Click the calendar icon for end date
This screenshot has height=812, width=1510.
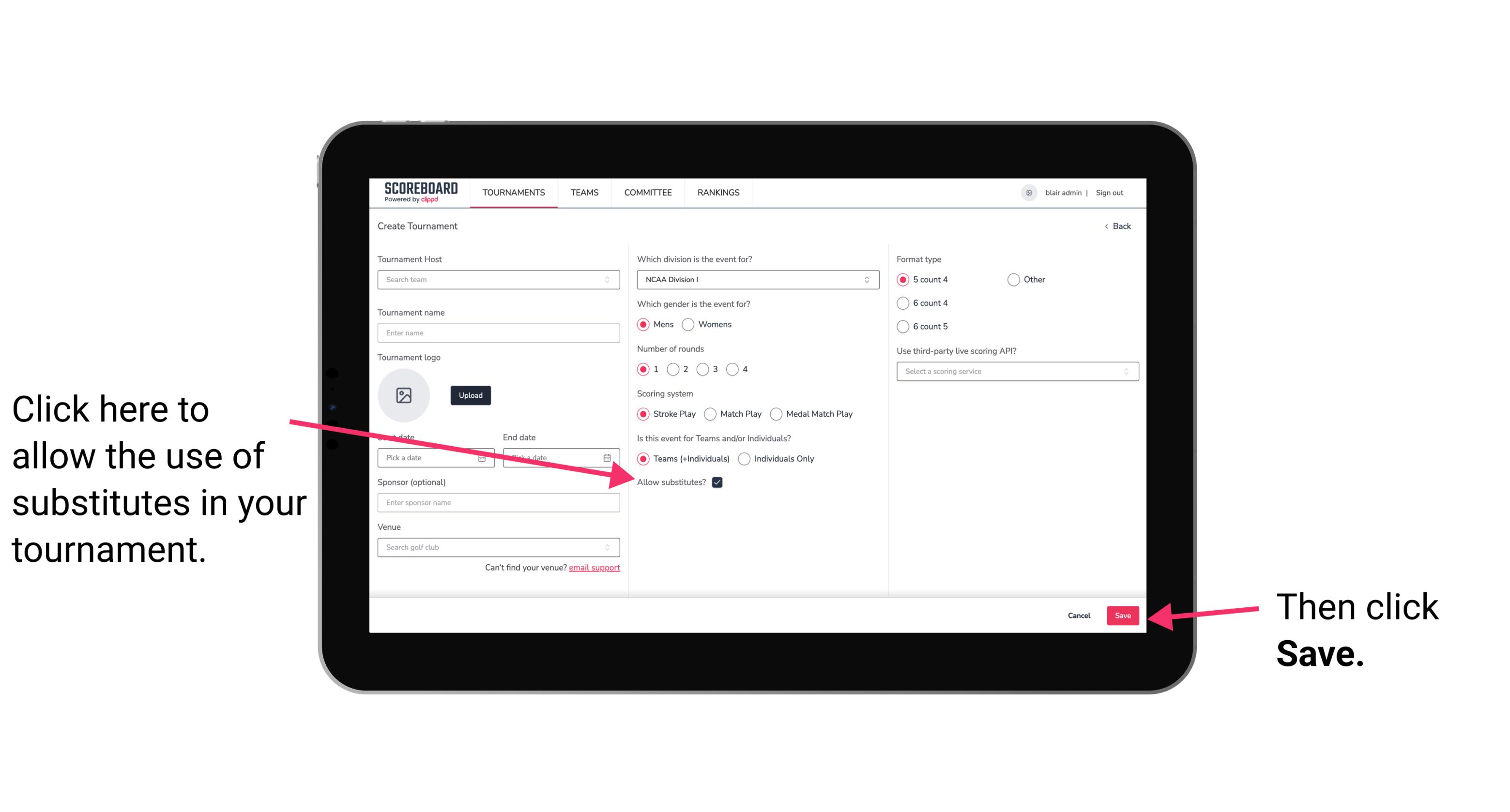610,458
